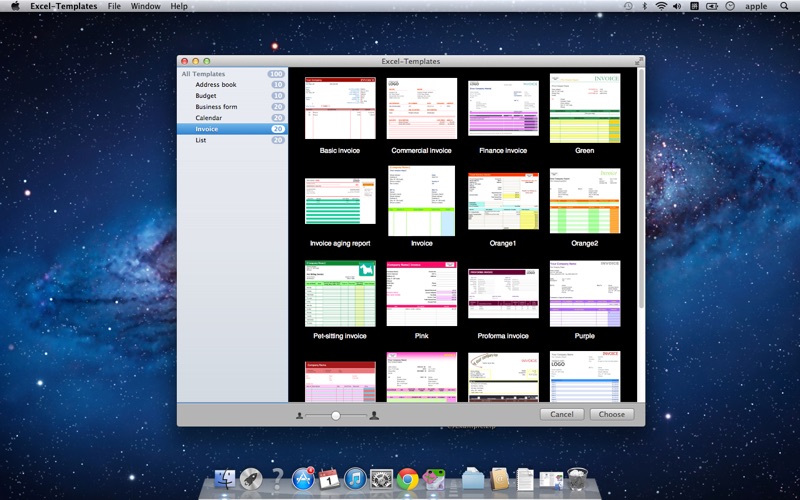Image resolution: width=800 pixels, height=500 pixels.
Task: Open the apple user account menu
Action: pos(756,6)
